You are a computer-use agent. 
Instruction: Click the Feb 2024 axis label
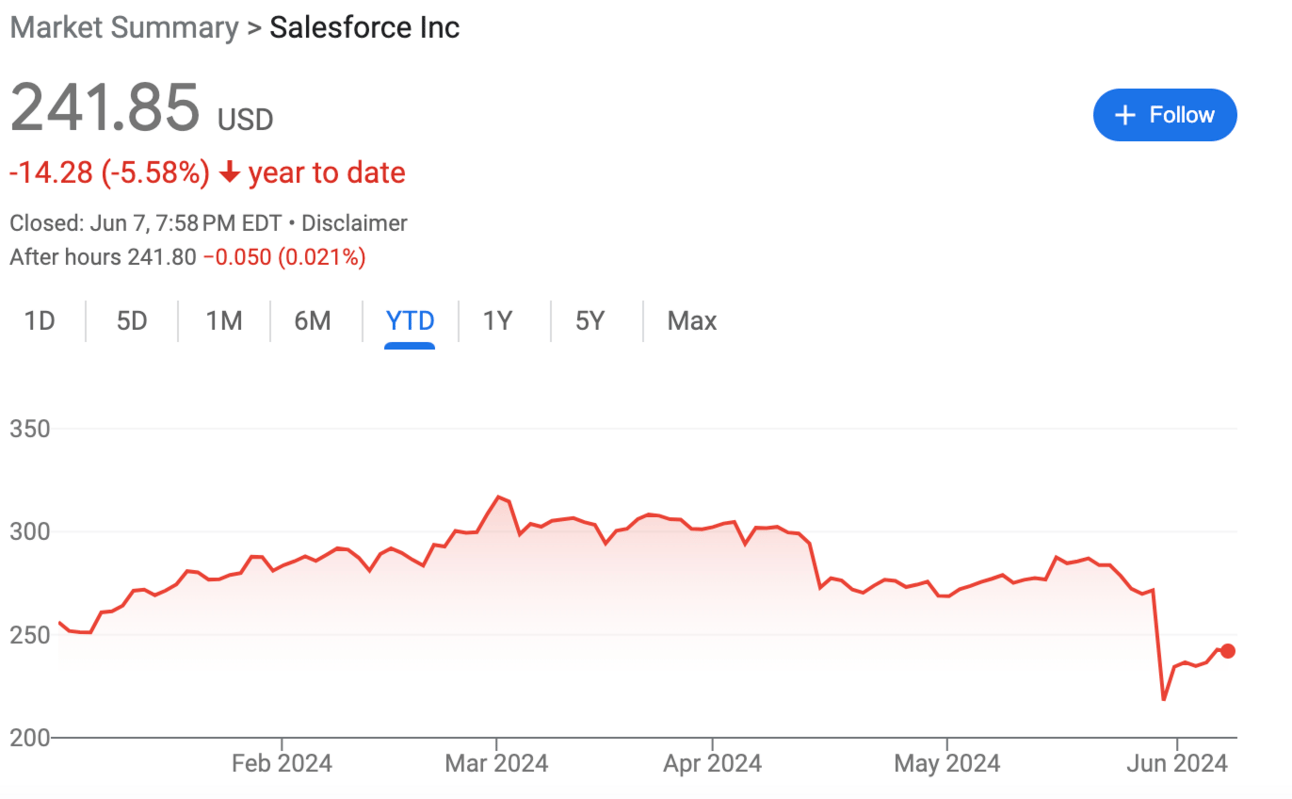[282, 764]
